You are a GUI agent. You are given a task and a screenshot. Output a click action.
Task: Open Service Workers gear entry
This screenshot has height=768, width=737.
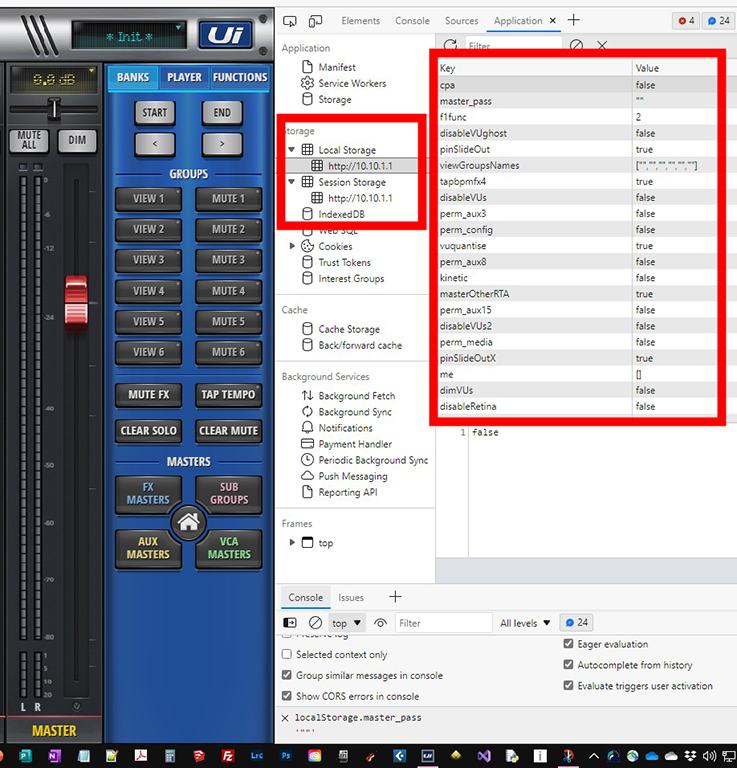(343, 83)
